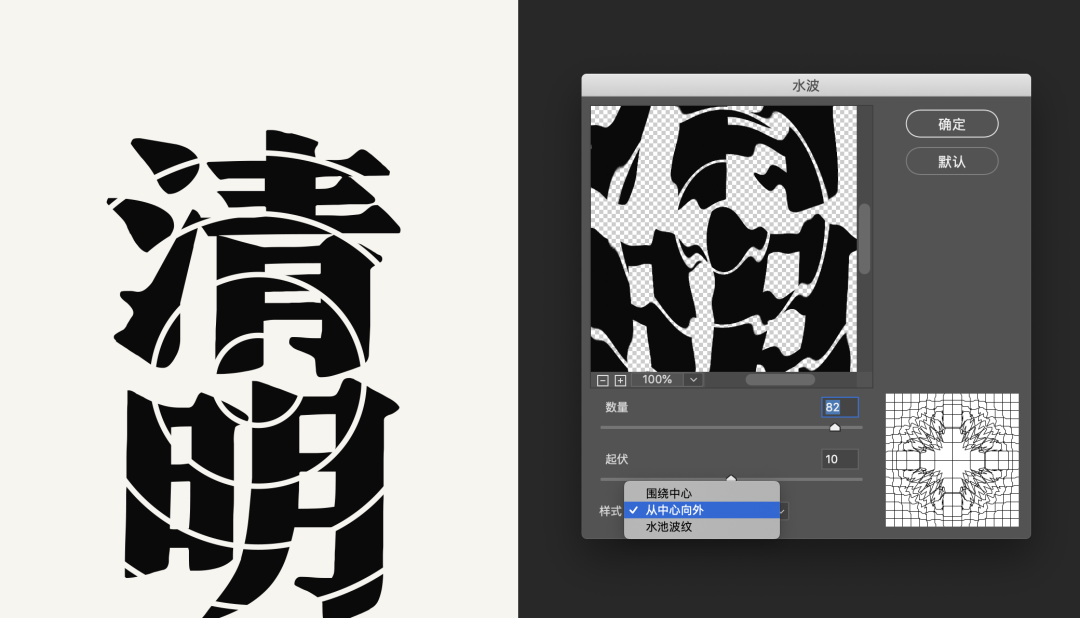
Task: Click the zoom out minus icon
Action: click(x=602, y=380)
